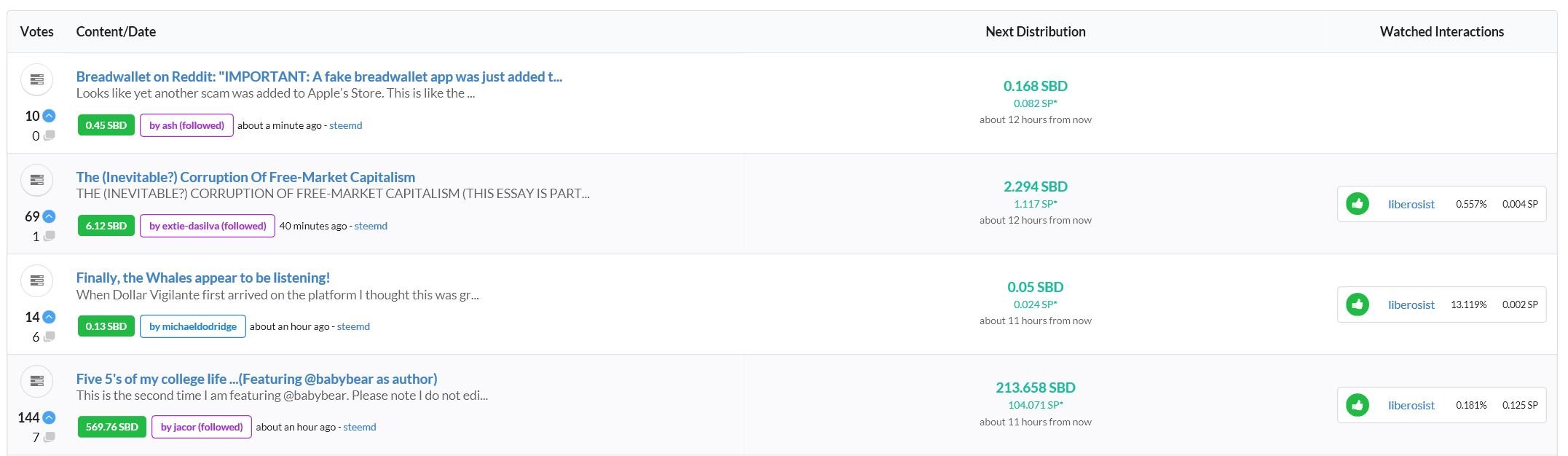Select the 'by michaeldodridge' author tag
Viewport: 1568px width, 456px height.
click(x=193, y=326)
